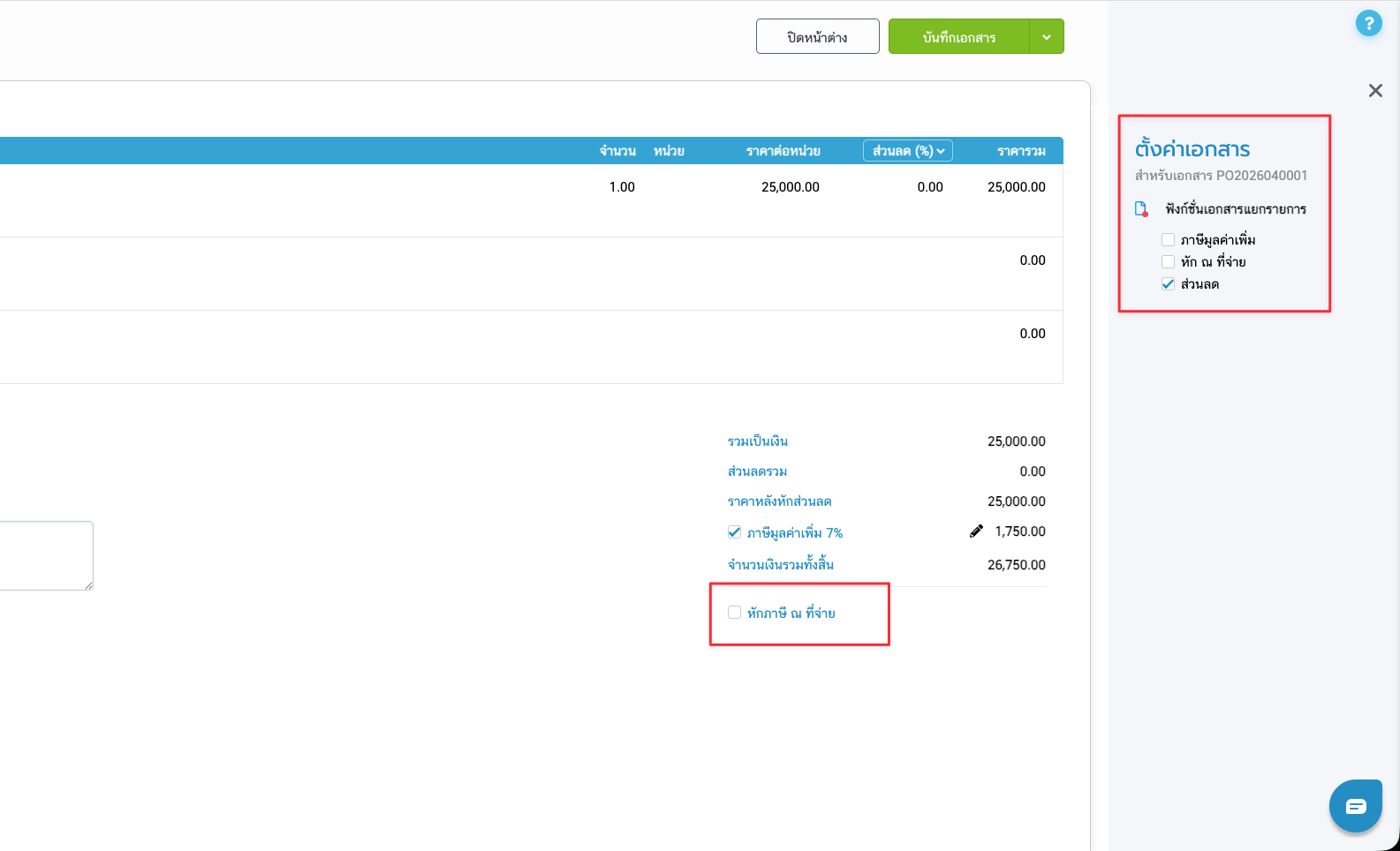This screenshot has height=851, width=1400.
Task: Click the document icon beside ฟังก์ชั่นเอกสารแยกรายการ
Action: coord(1141,209)
